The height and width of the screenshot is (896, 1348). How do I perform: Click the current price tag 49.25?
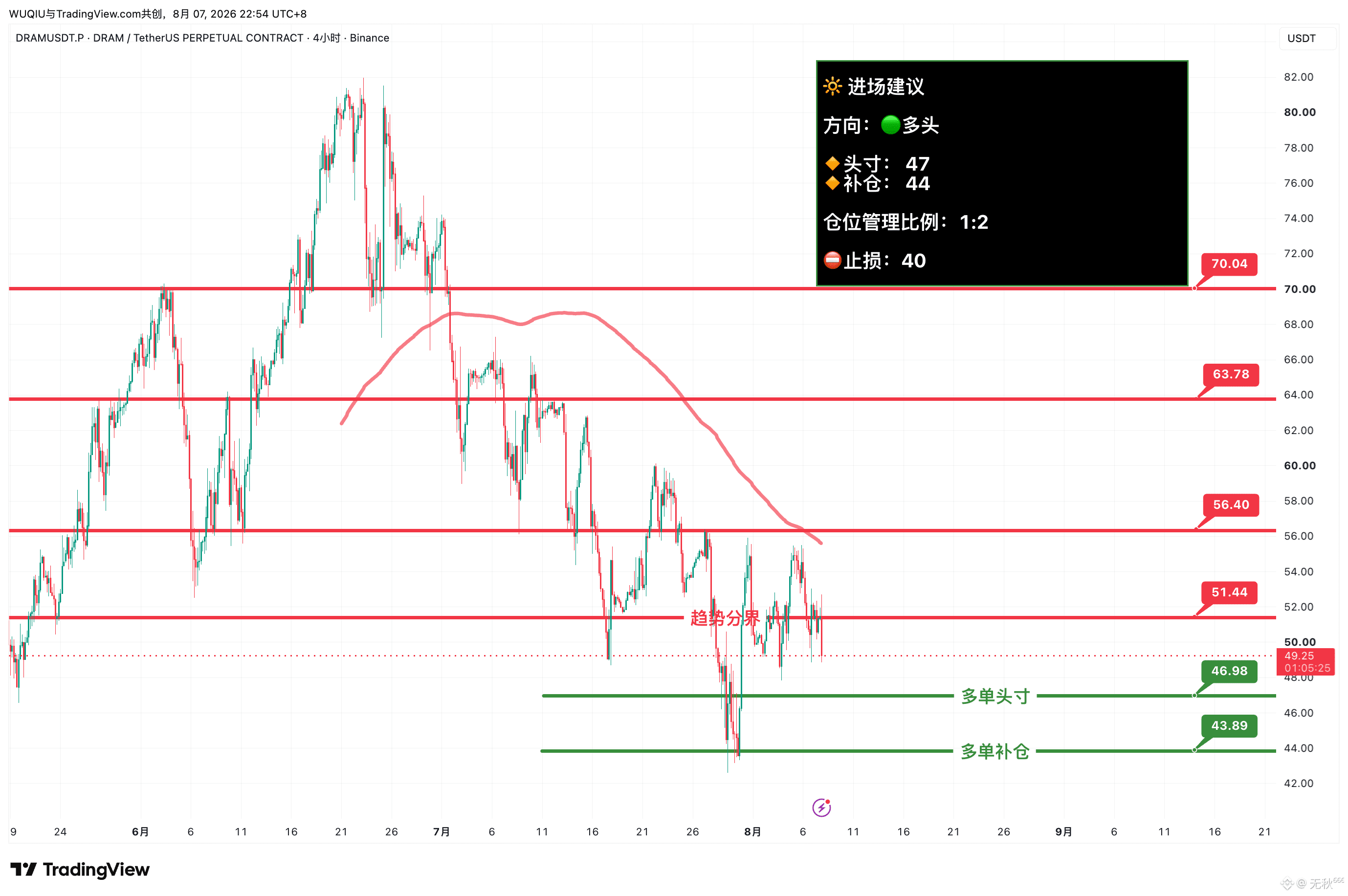(1306, 662)
